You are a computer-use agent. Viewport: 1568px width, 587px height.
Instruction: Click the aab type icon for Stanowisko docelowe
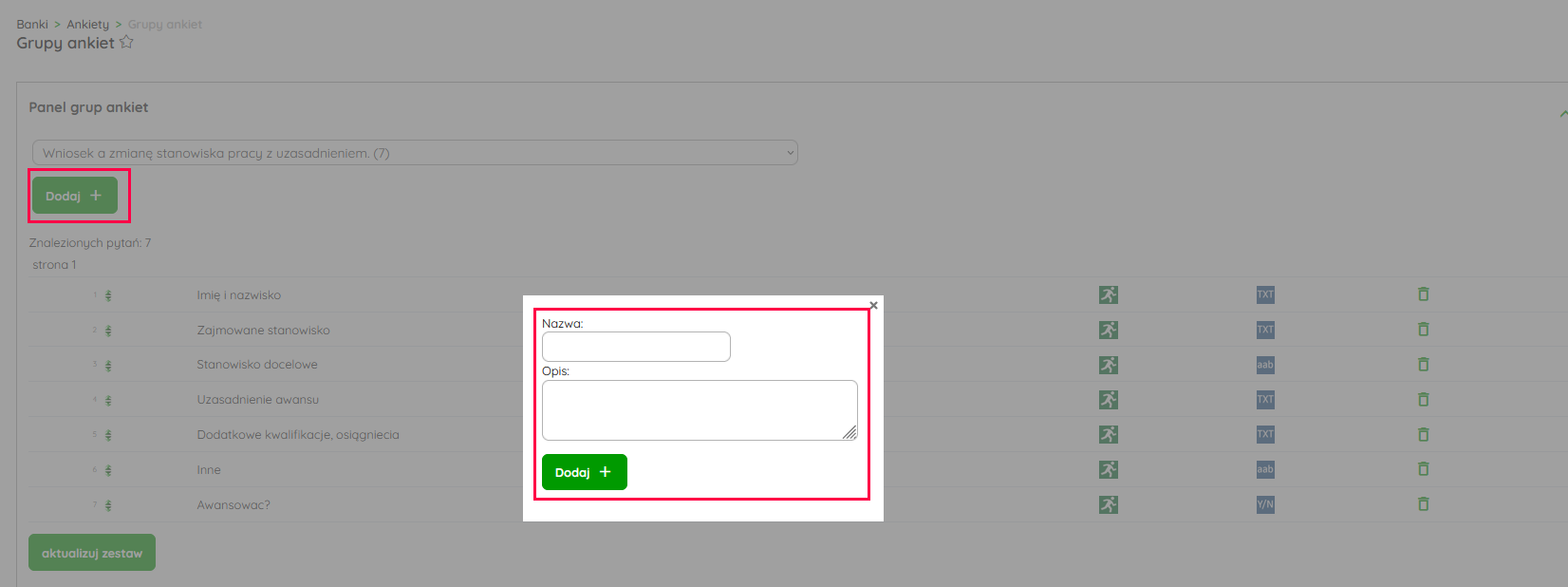click(x=1265, y=365)
